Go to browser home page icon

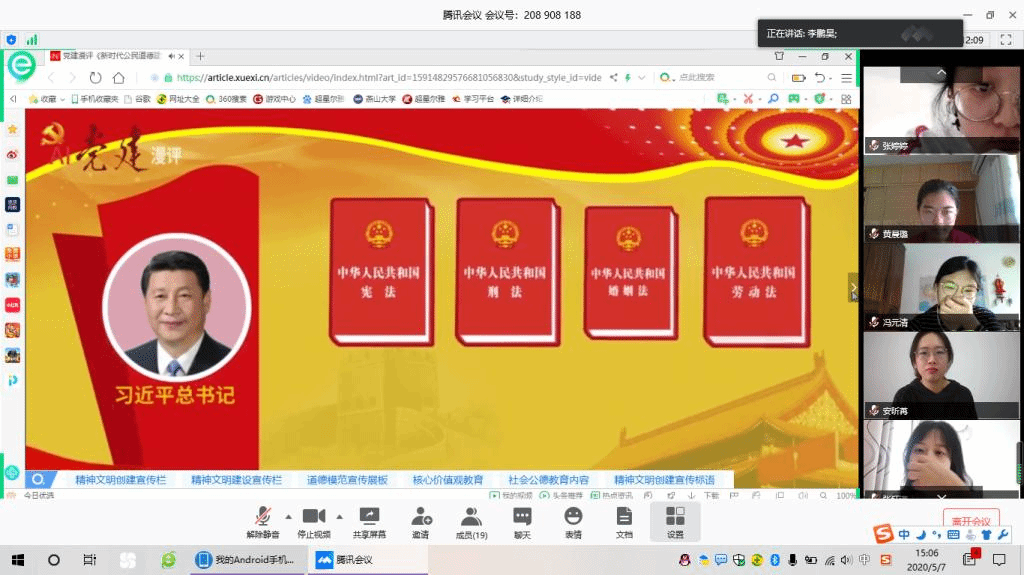pyautogui.click(x=119, y=78)
